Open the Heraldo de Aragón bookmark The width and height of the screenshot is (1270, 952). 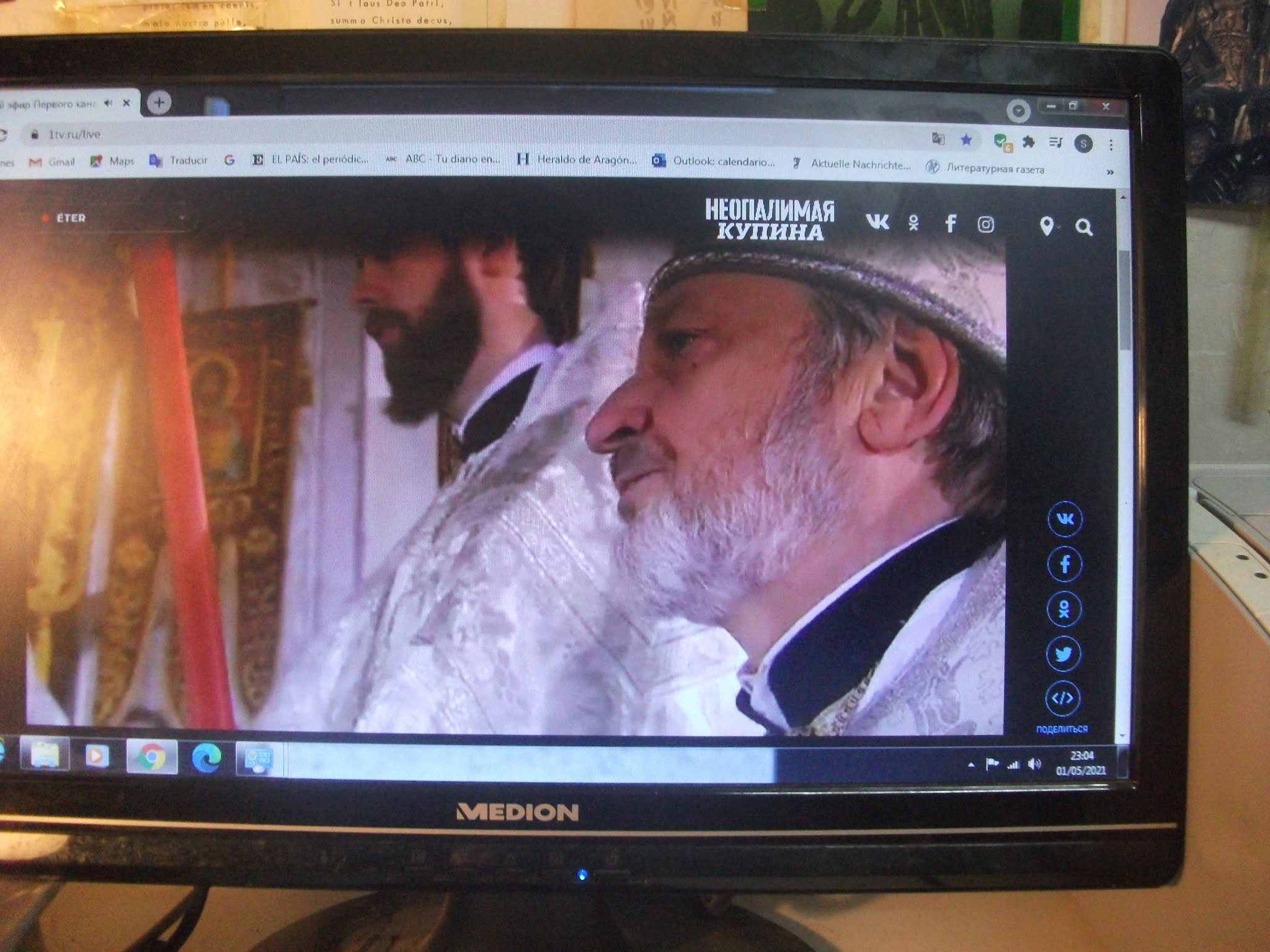(x=577, y=160)
